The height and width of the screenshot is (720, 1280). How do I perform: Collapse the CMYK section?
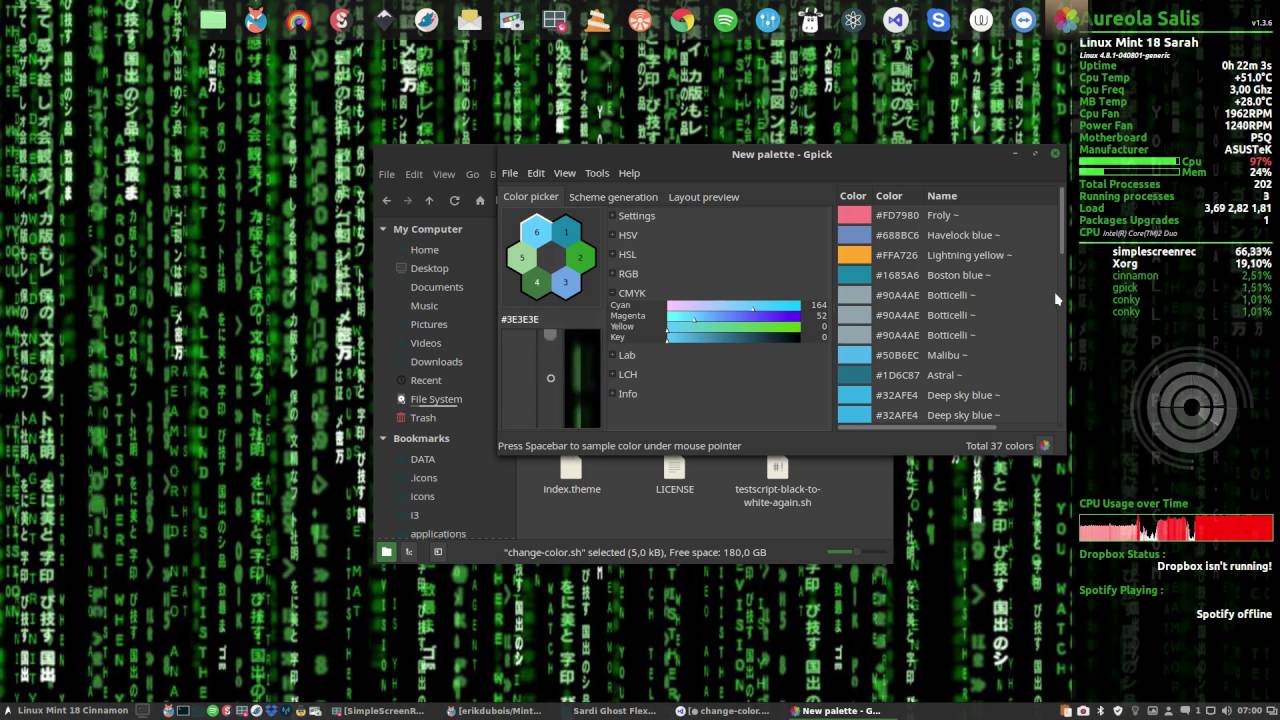612,293
